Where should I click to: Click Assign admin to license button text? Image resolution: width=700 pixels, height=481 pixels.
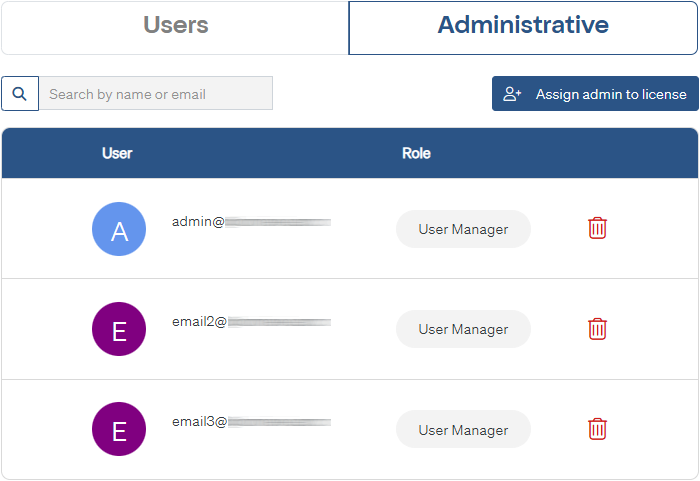click(610, 94)
